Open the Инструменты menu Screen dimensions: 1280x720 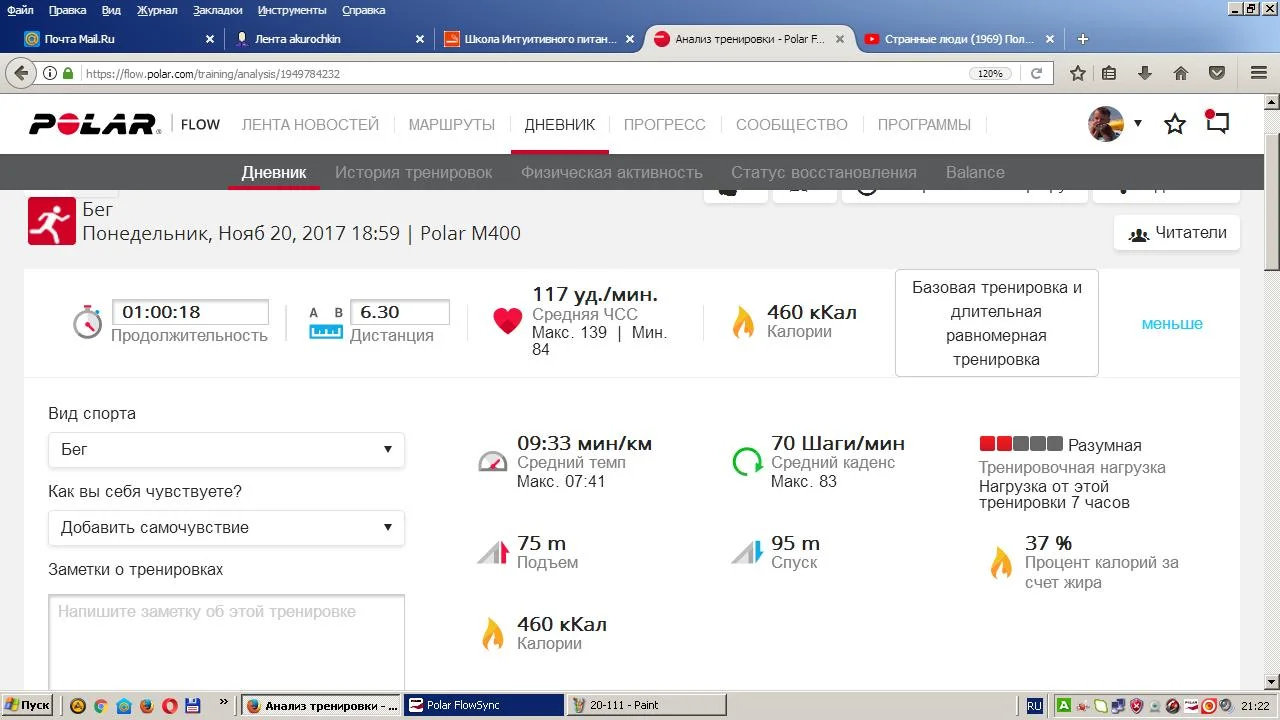tap(292, 10)
